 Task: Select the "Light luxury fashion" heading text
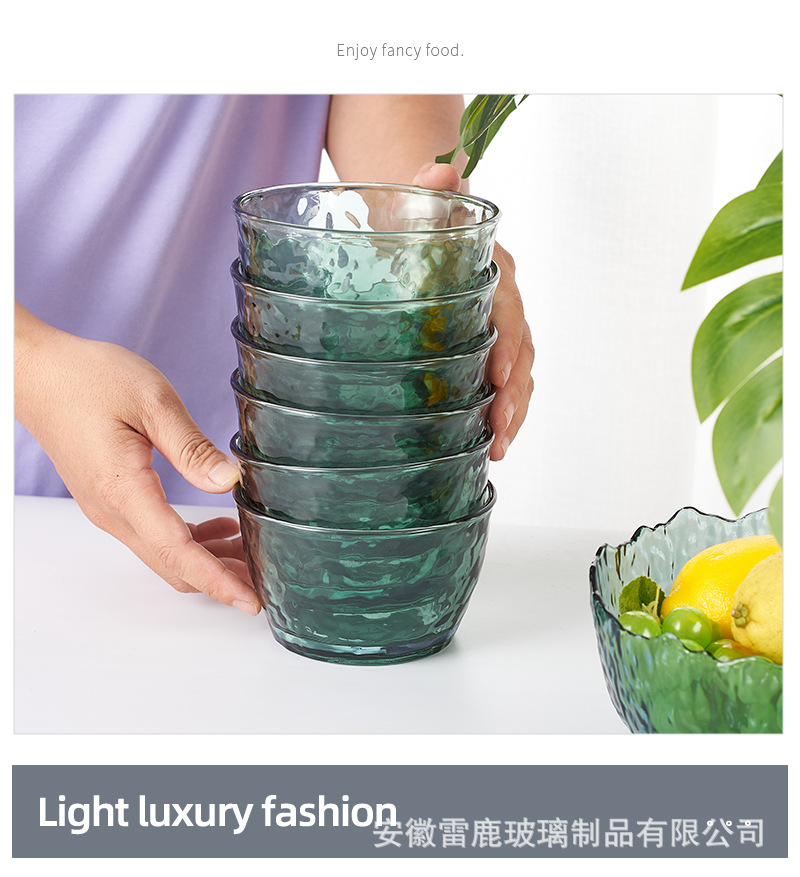point(218,812)
